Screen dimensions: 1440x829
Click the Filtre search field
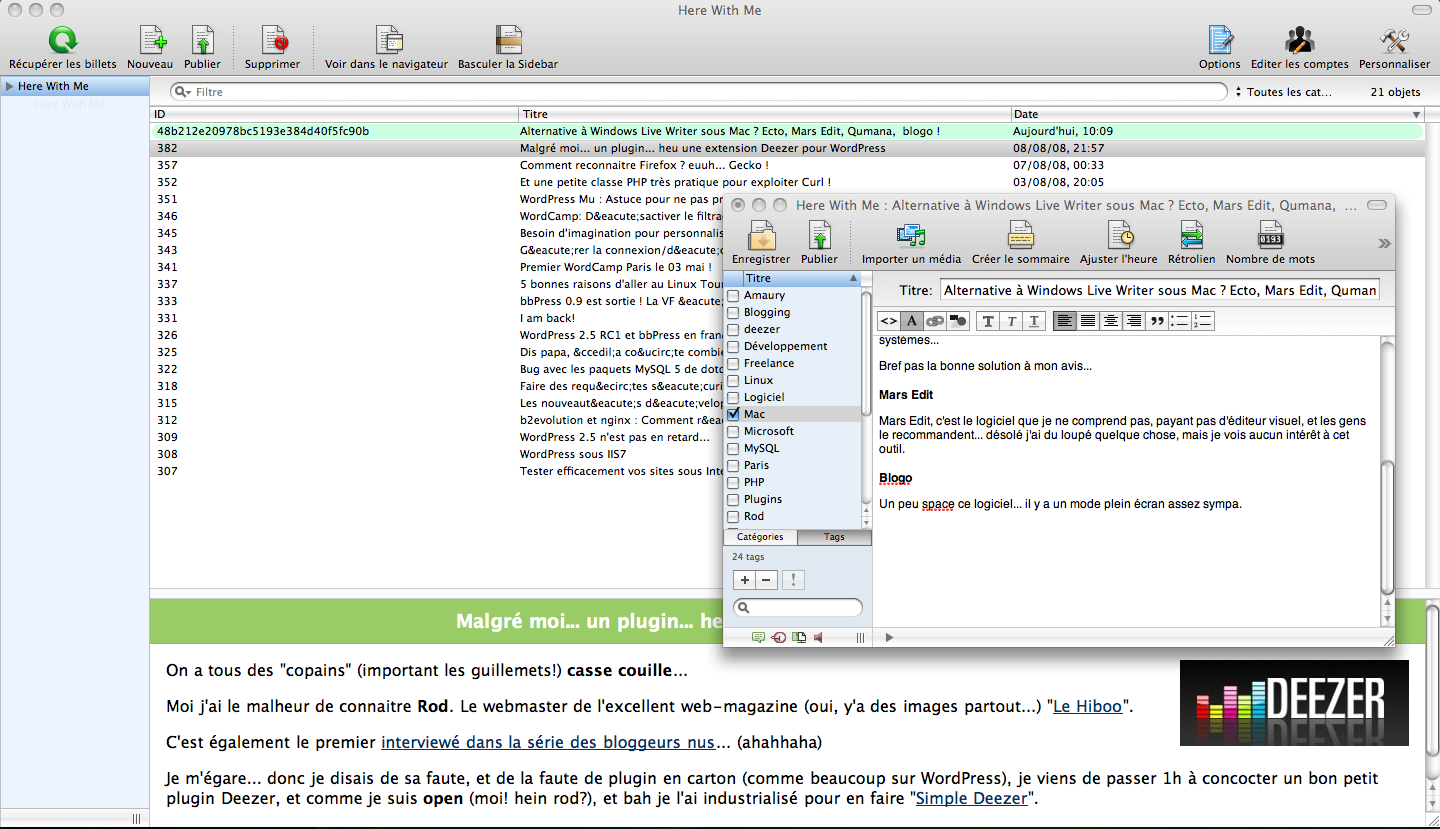699,92
